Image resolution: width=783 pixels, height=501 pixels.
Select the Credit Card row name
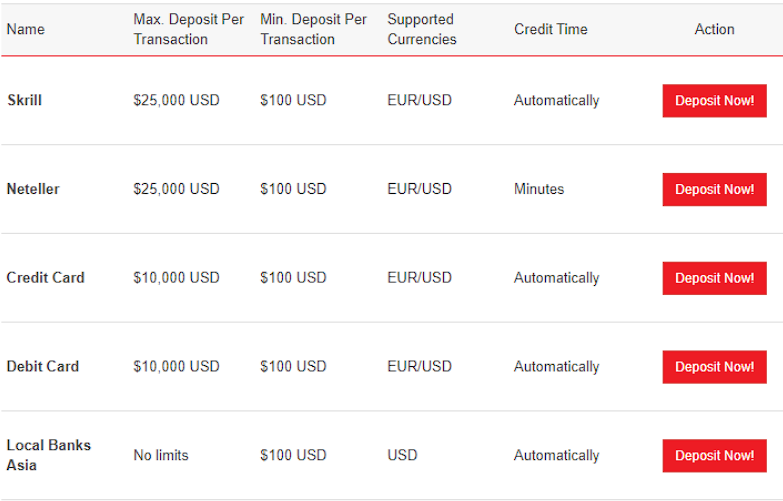(x=45, y=278)
